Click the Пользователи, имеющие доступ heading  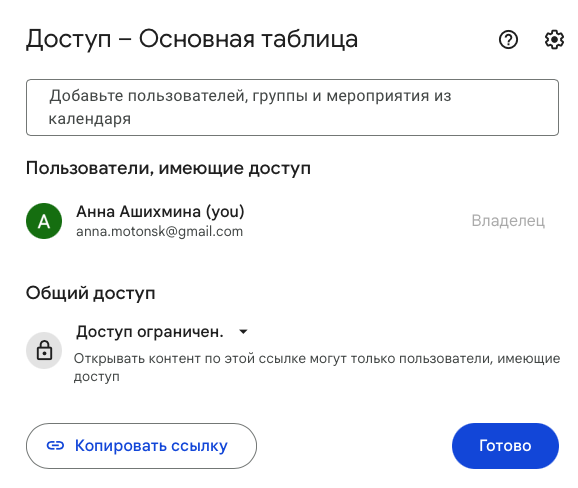click(x=168, y=168)
